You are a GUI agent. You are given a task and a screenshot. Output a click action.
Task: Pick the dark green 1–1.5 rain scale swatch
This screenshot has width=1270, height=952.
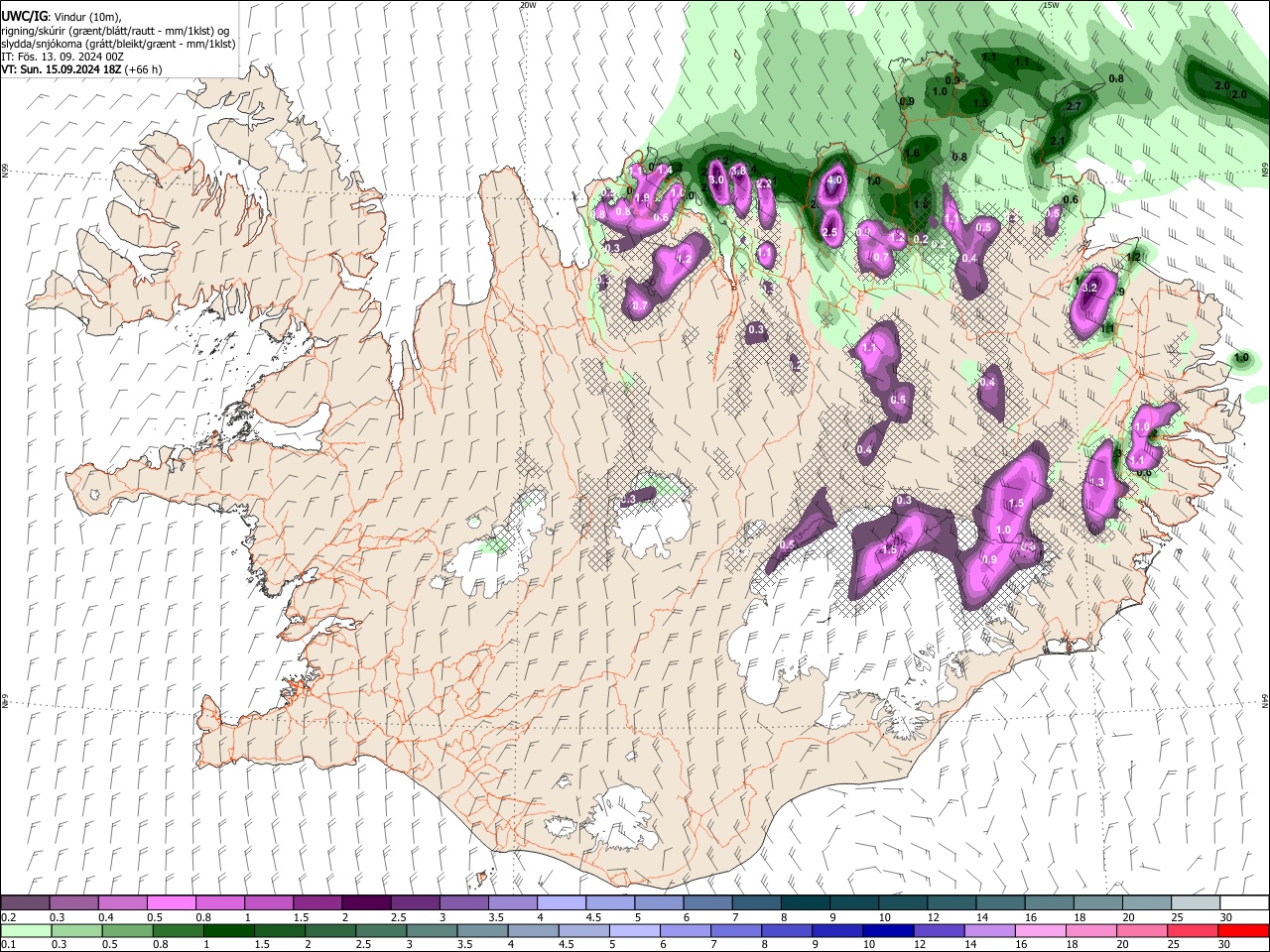pos(229,930)
